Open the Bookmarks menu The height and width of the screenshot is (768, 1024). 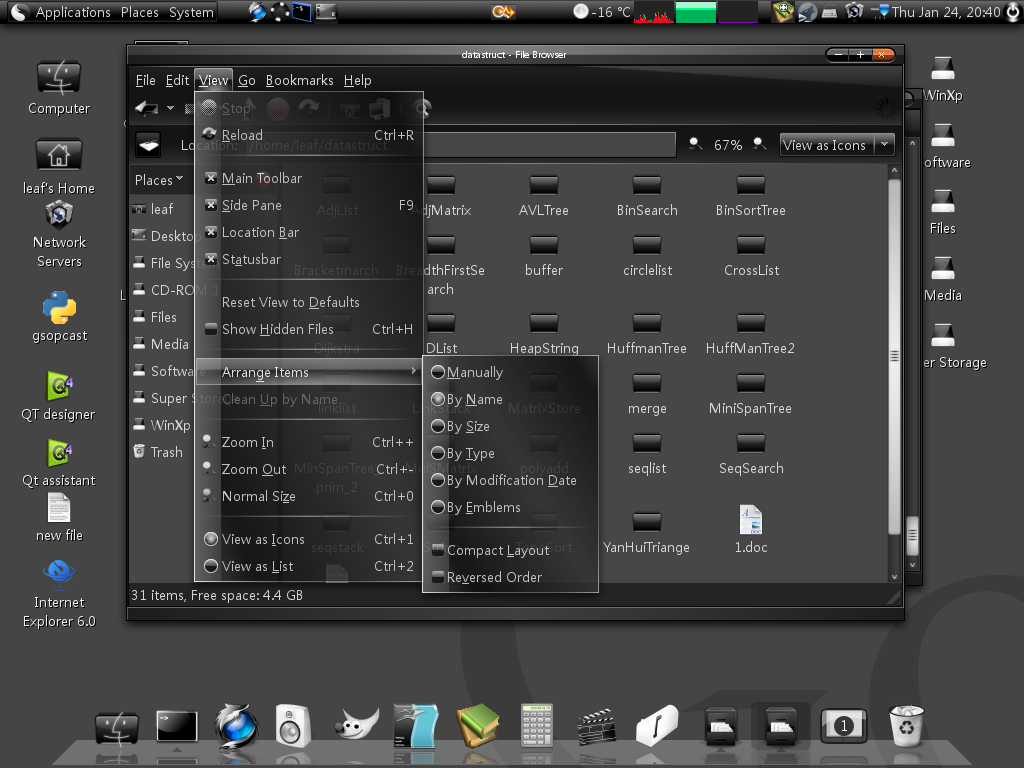pos(299,80)
